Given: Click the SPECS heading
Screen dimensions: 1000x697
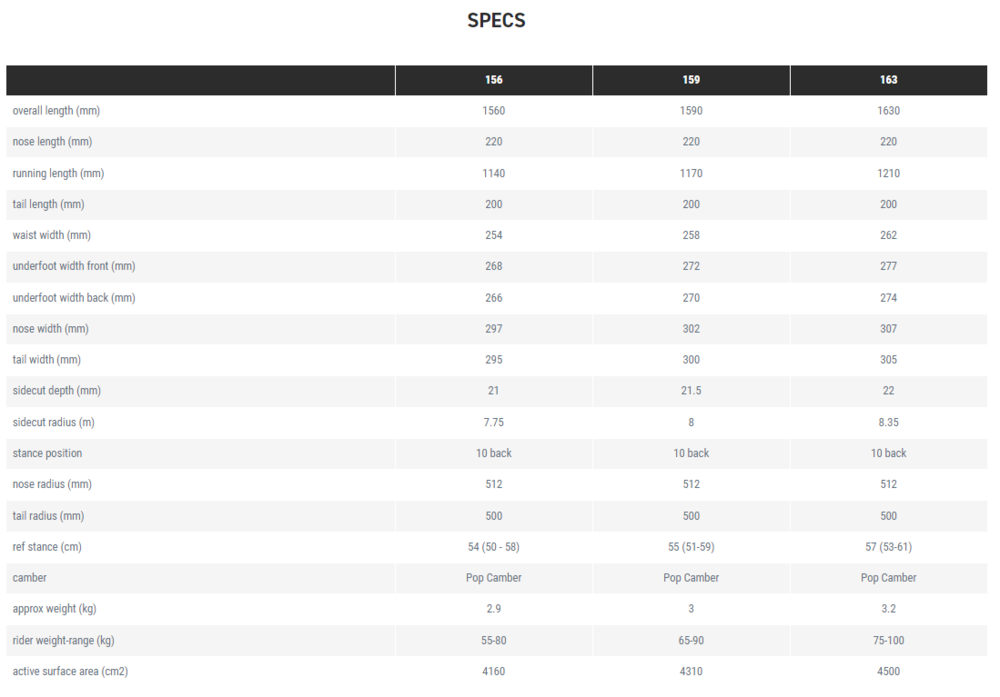Looking at the screenshot, I should [496, 21].
